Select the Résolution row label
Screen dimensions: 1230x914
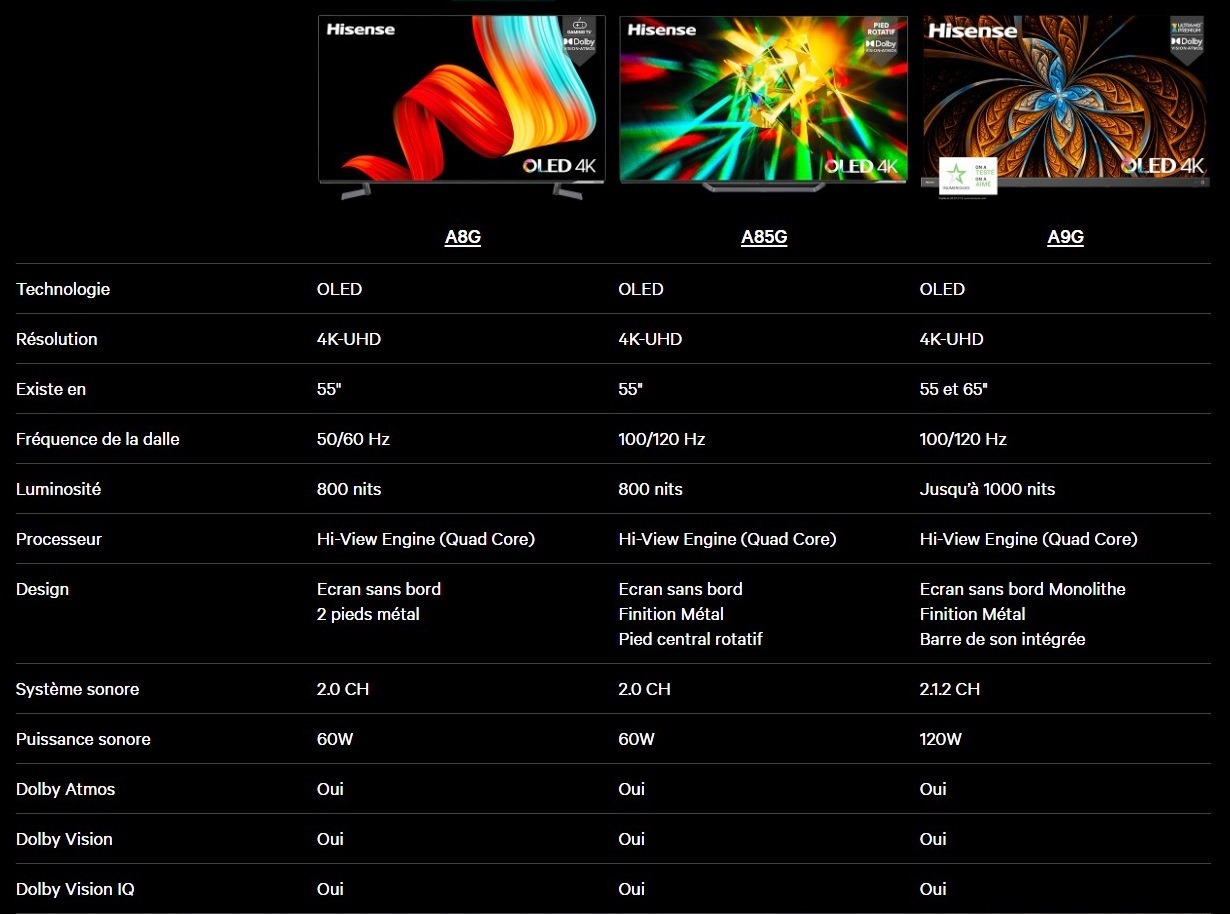coord(57,339)
